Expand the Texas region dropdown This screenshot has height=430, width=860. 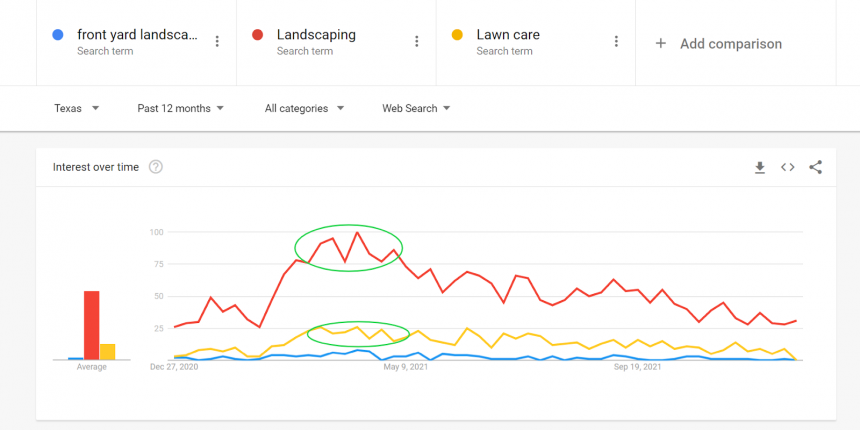point(77,108)
